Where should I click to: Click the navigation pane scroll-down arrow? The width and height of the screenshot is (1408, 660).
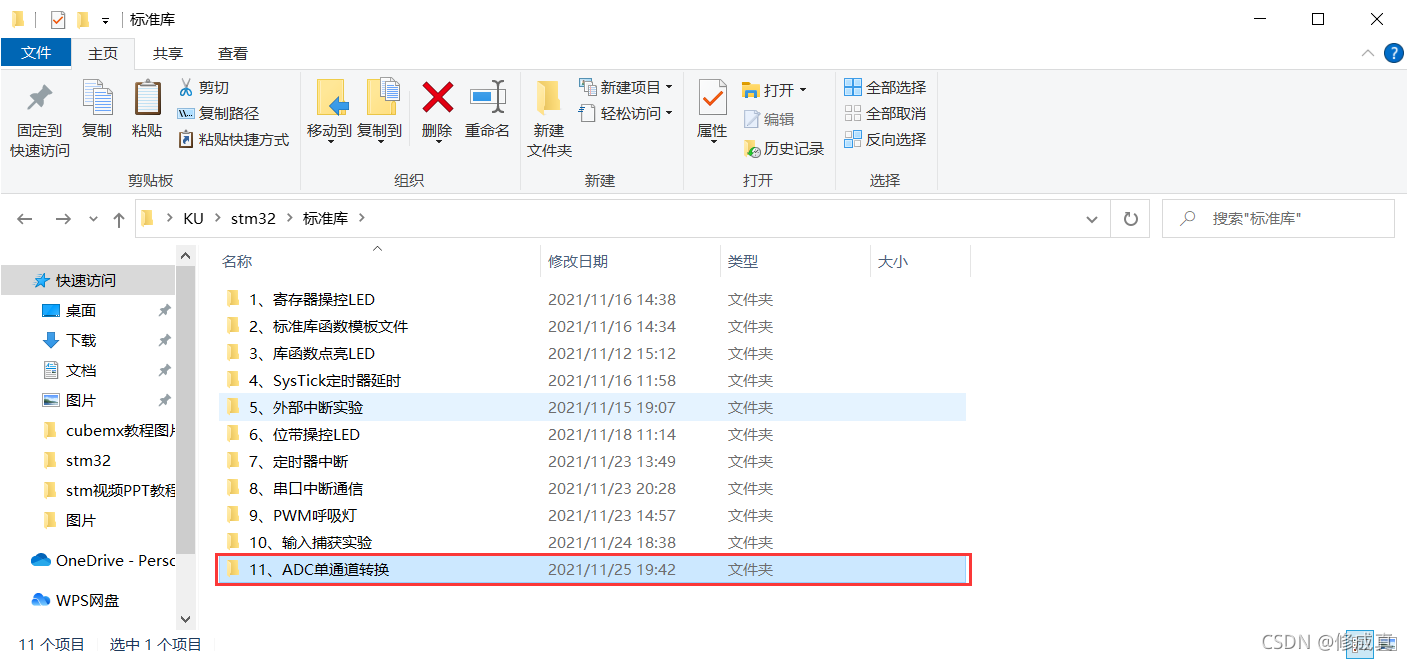(185, 620)
